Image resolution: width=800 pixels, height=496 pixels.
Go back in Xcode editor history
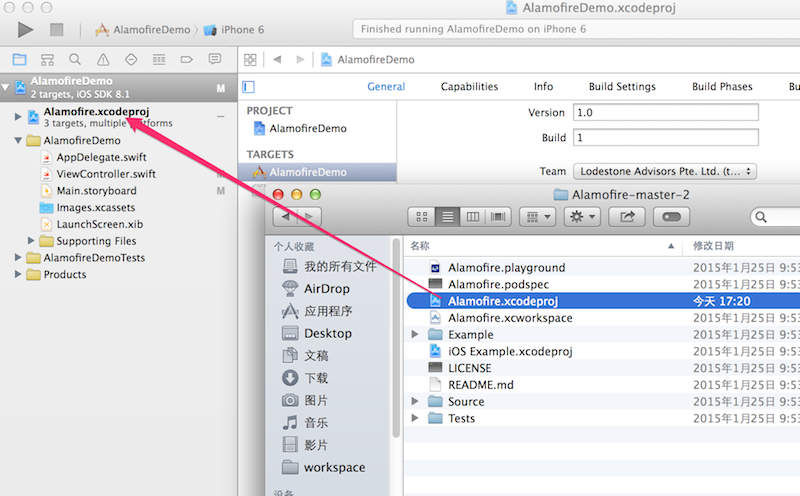(277, 60)
